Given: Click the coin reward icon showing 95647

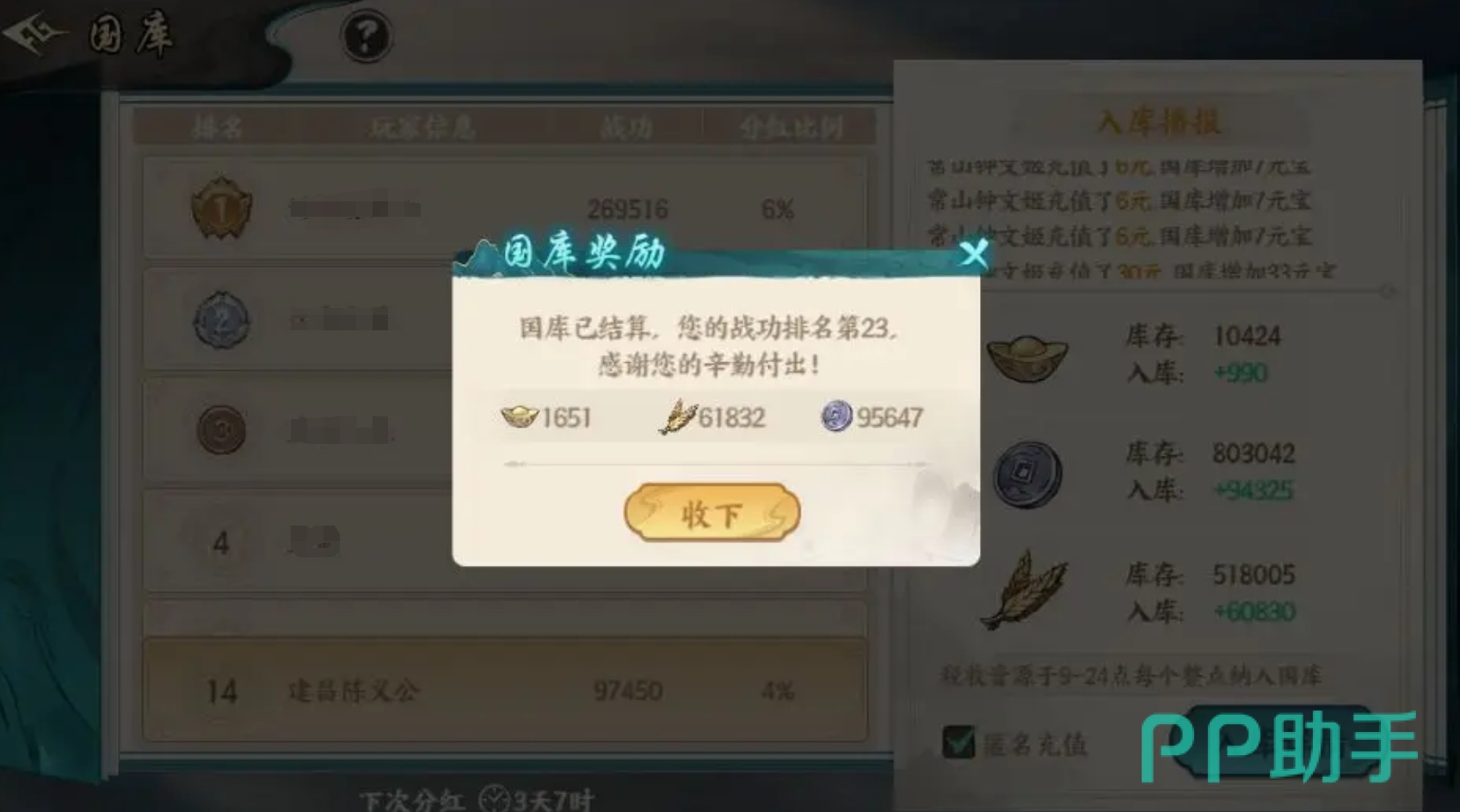Looking at the screenshot, I should tap(836, 417).
